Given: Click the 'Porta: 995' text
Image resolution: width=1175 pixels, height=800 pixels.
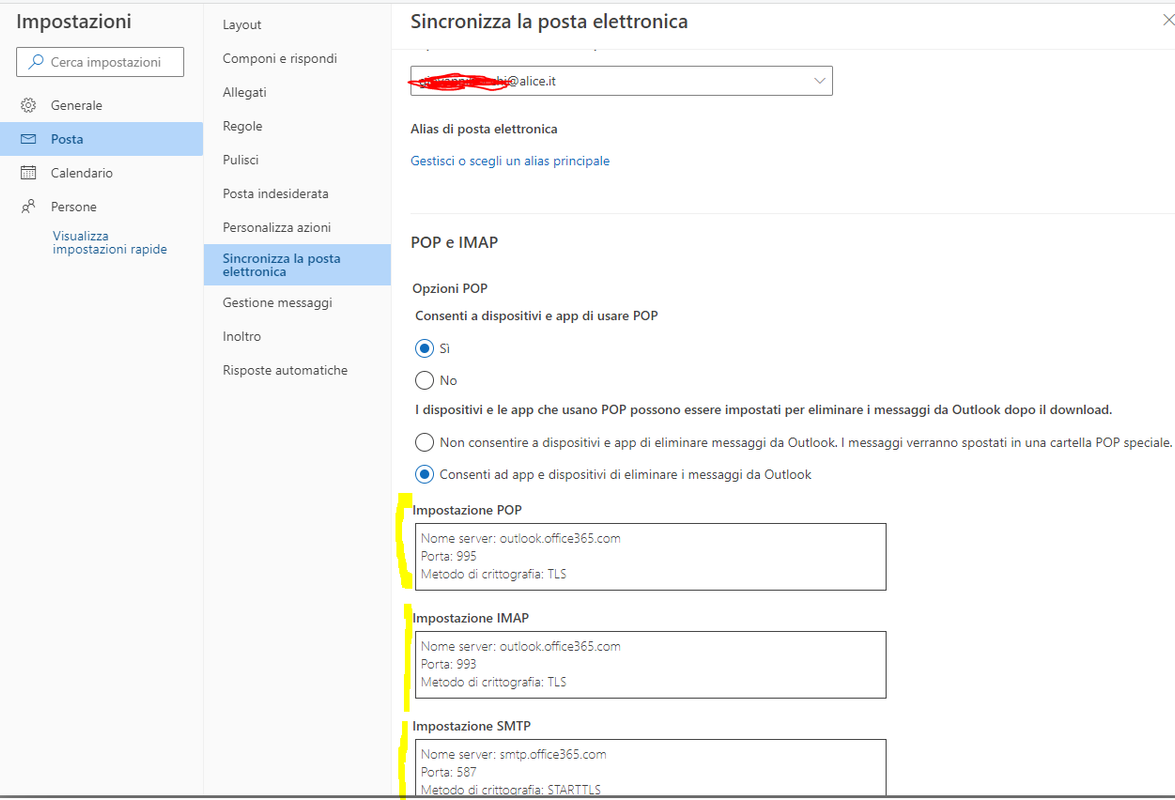Looking at the screenshot, I should click(x=448, y=556).
